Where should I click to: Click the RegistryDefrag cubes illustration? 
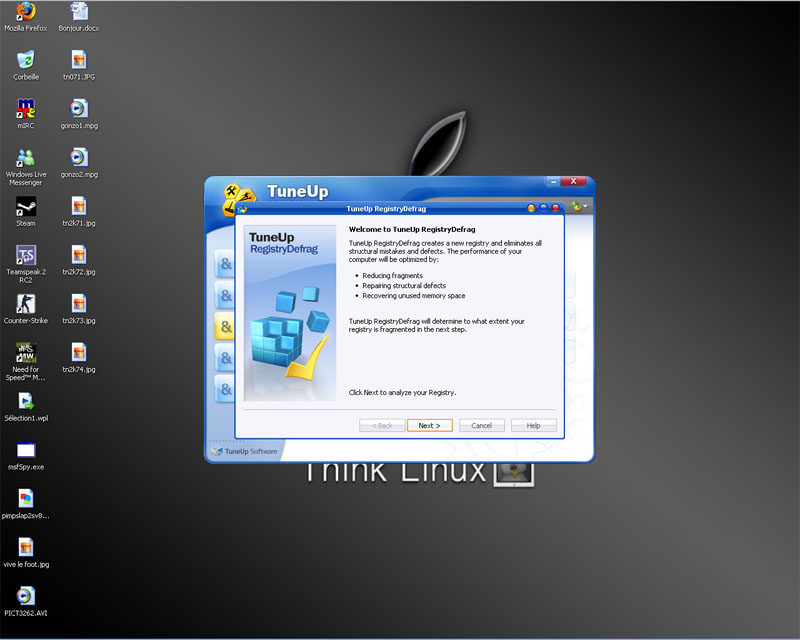point(290,334)
